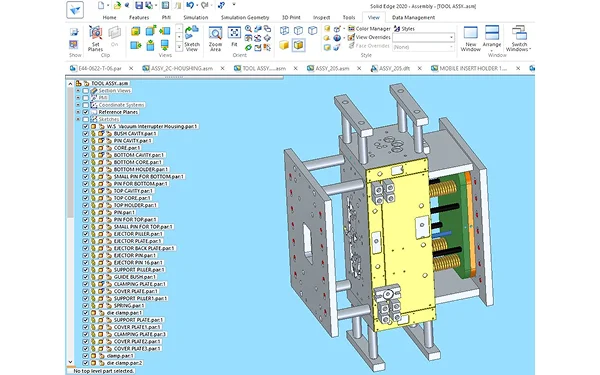Image resolution: width=600 pixels, height=375 pixels.
Task: Uncheck the SPRING.par:1 checkbox
Action: point(86,306)
